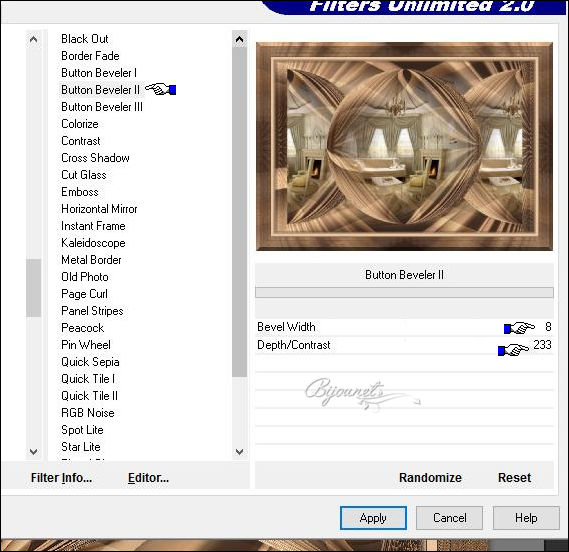The image size is (569, 552).
Task: Randomize the filter settings
Action: [430, 478]
